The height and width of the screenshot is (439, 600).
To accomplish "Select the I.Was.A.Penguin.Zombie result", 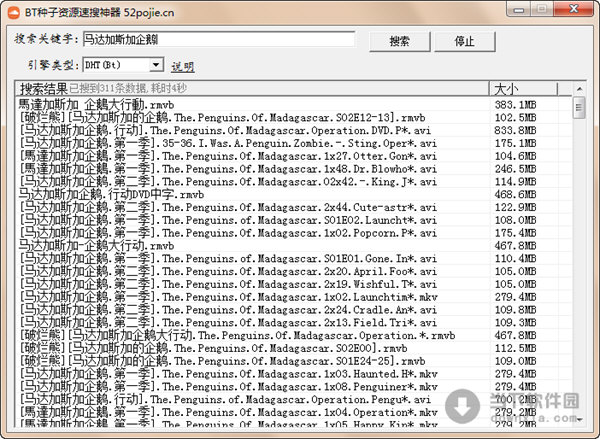I will pyautogui.click(x=228, y=143).
